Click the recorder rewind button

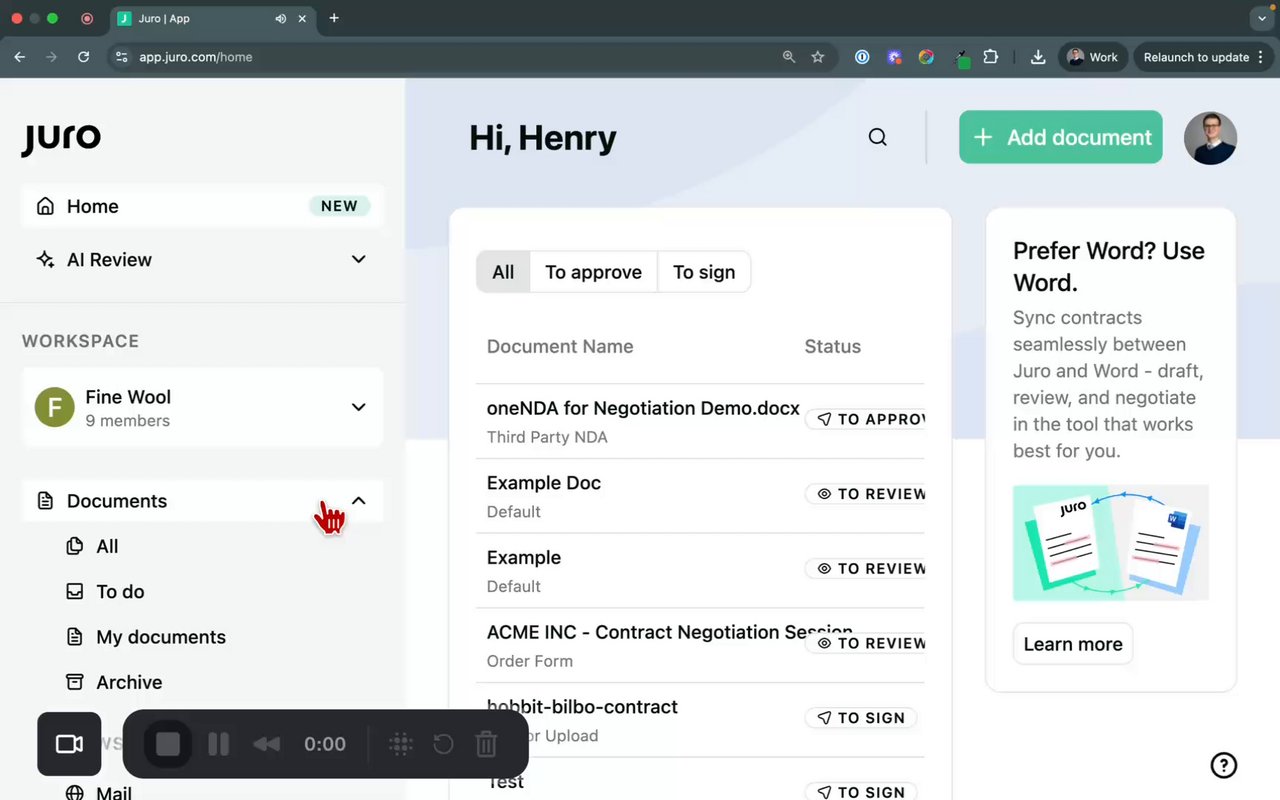click(x=266, y=744)
